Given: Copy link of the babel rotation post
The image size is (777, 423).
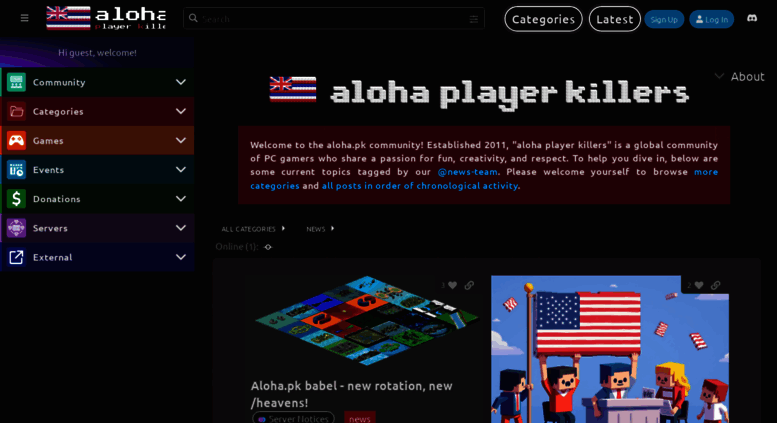Looking at the screenshot, I should click(469, 285).
